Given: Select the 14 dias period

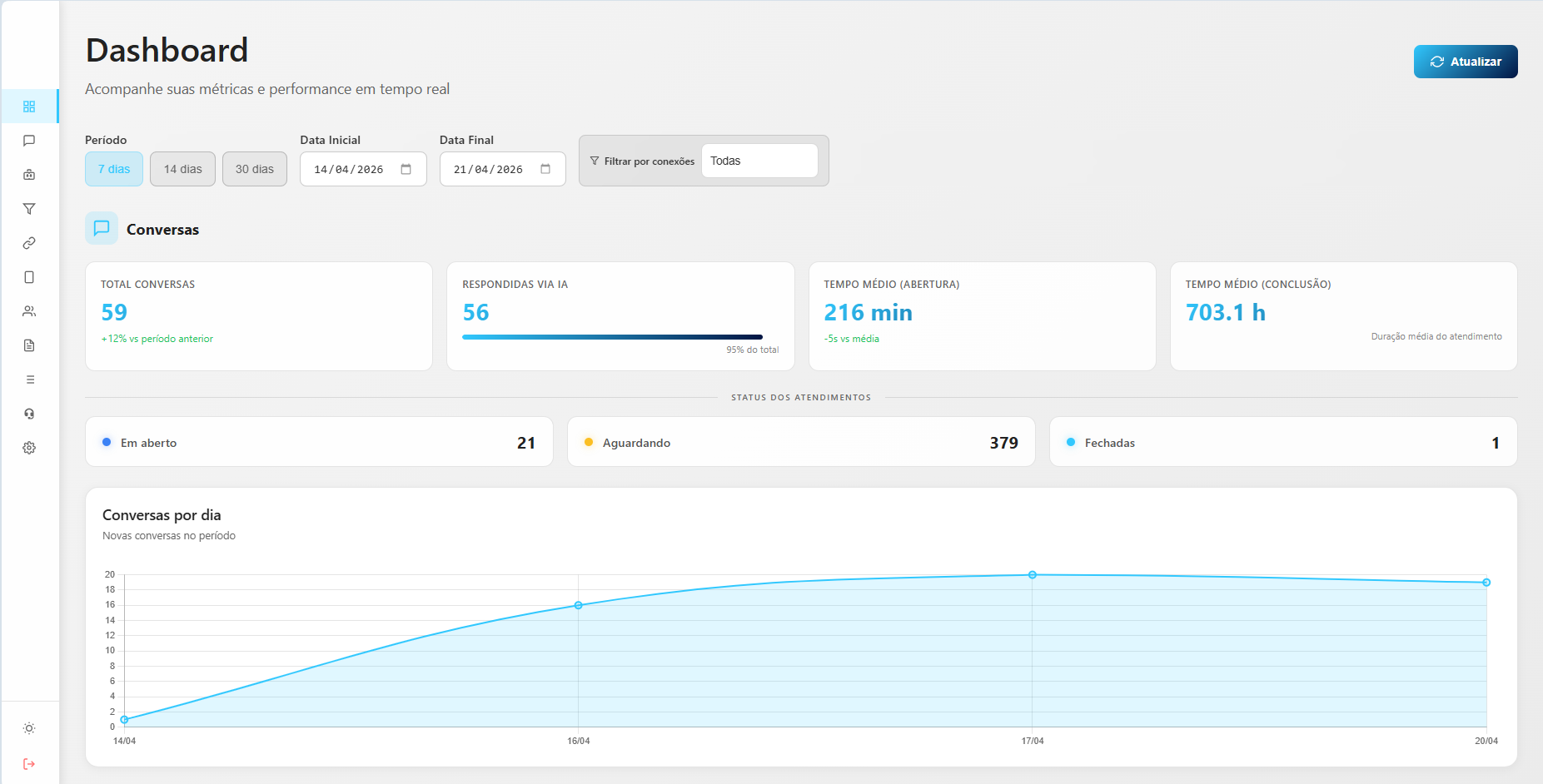Looking at the screenshot, I should (183, 169).
